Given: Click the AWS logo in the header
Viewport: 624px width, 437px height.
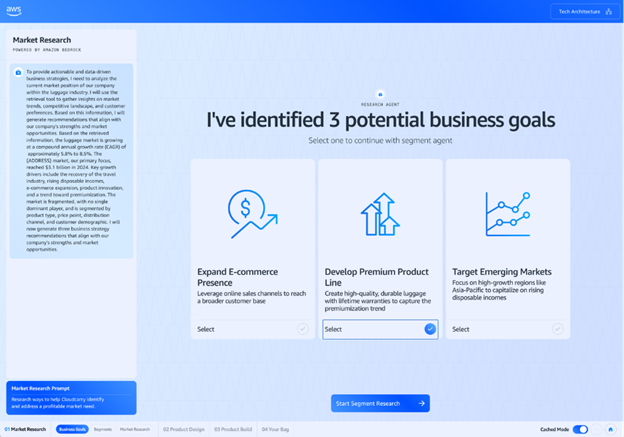Looking at the screenshot, I should click(x=14, y=11).
